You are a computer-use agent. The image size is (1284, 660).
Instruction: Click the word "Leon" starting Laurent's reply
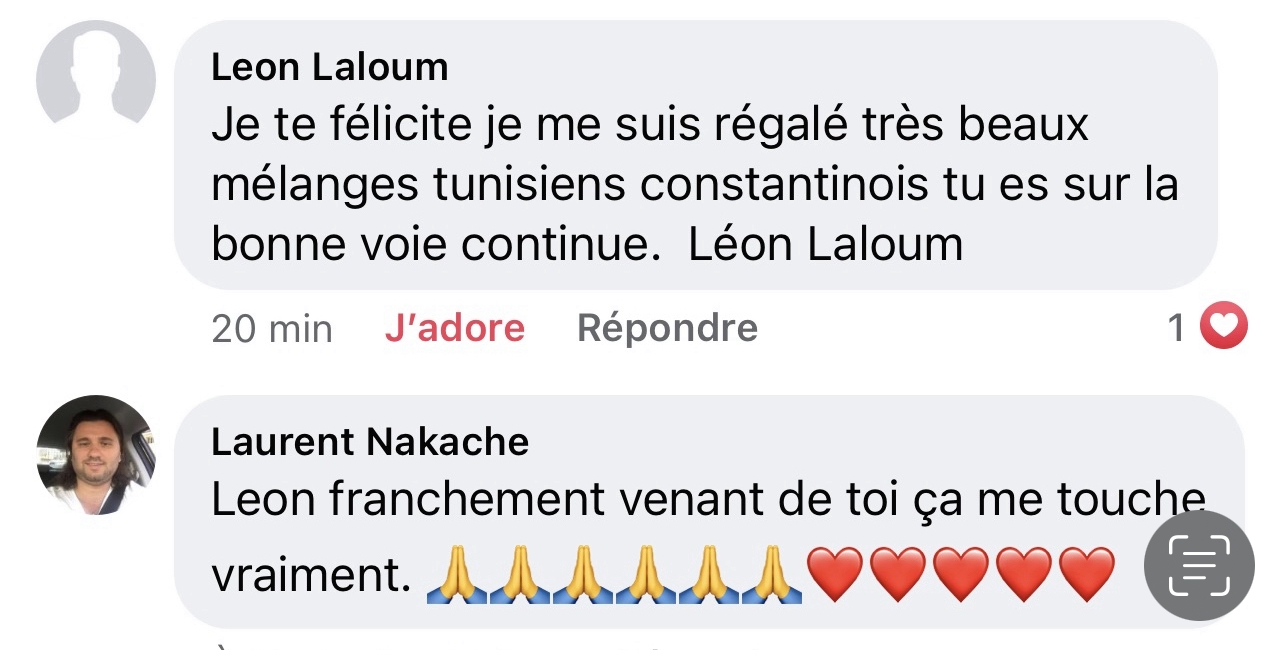(x=263, y=500)
